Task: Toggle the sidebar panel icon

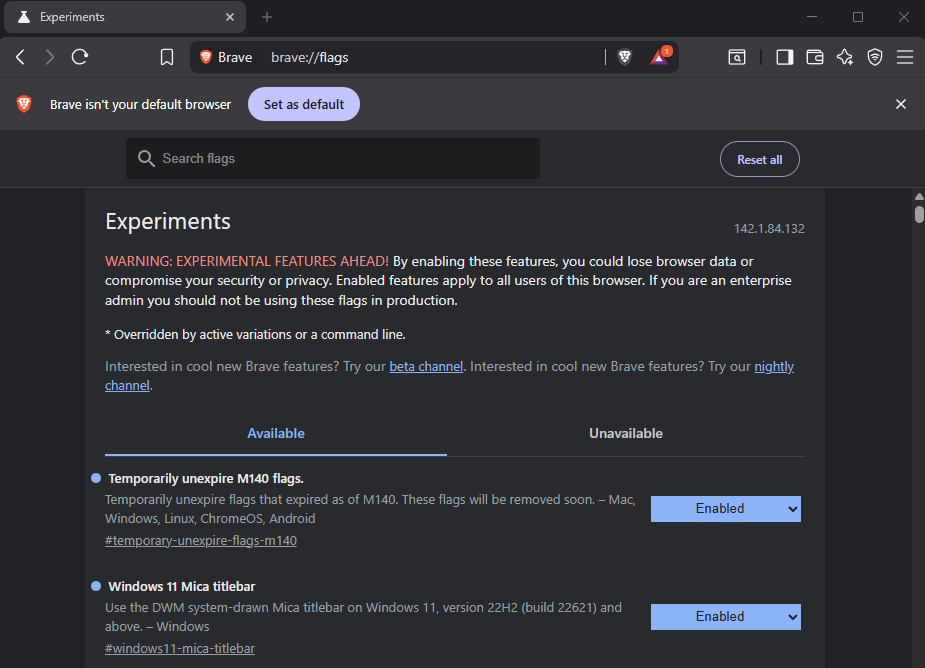Action: (x=785, y=57)
